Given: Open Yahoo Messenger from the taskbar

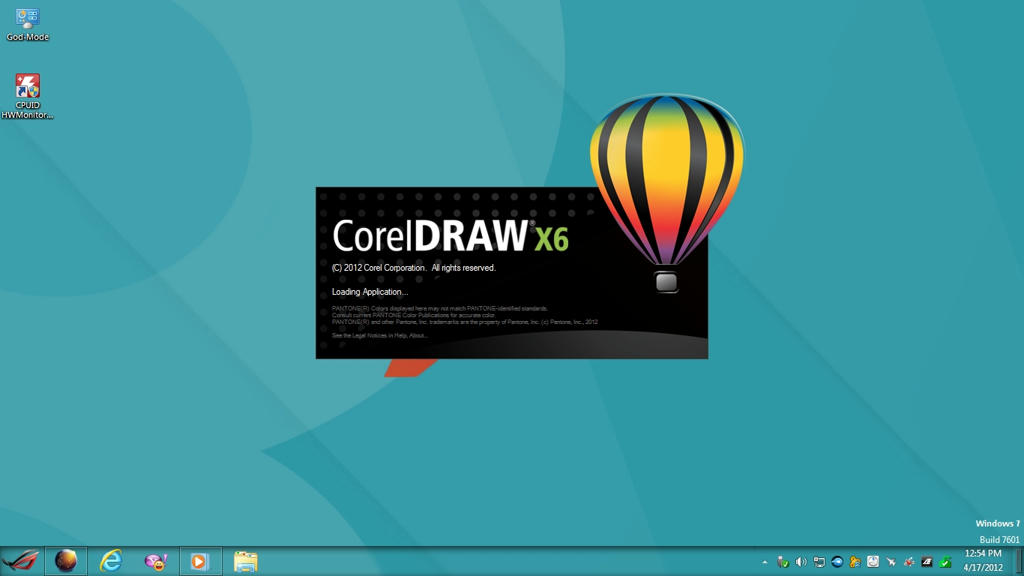Looking at the screenshot, I should pyautogui.click(x=155, y=562).
